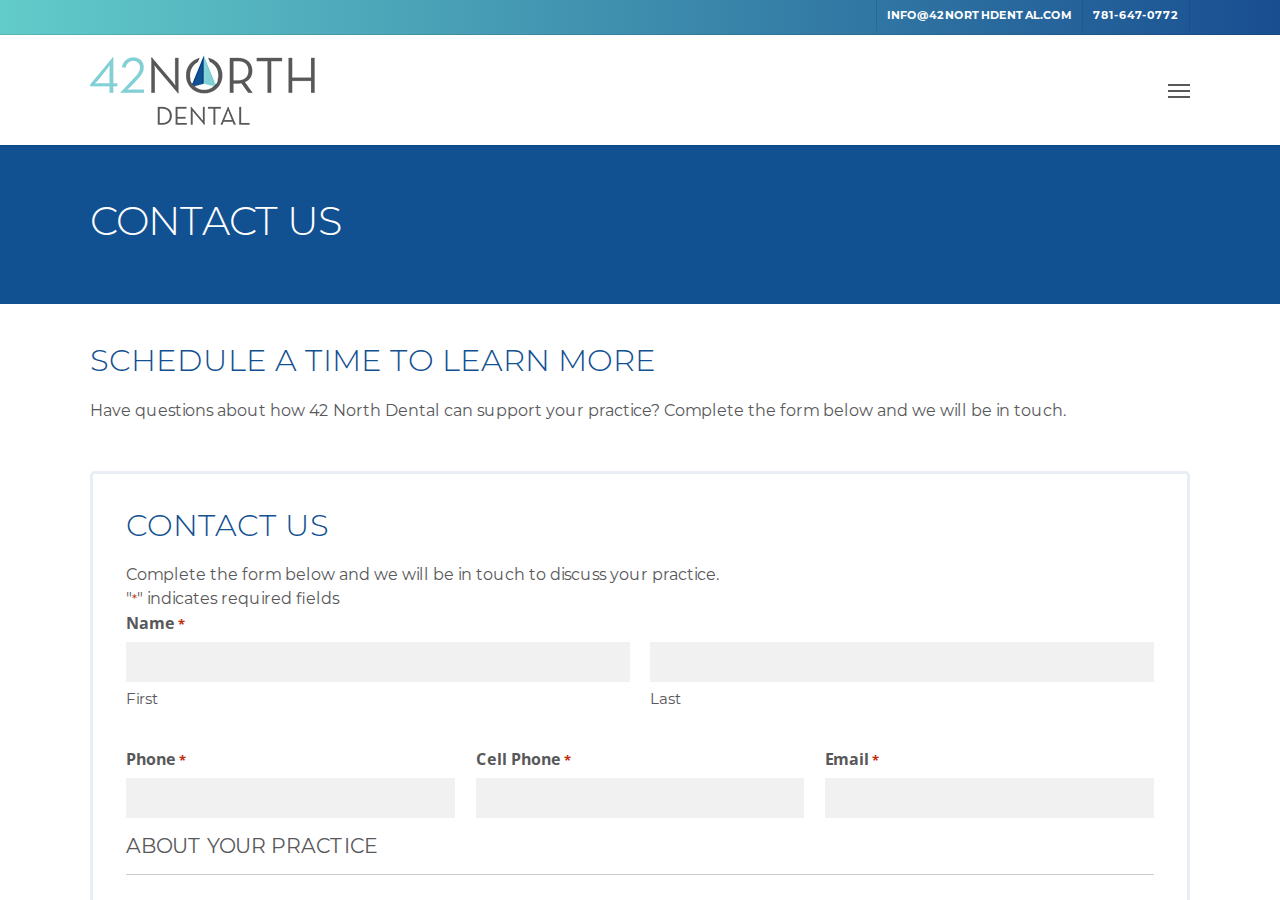Click the 'Complete the form below' form description
The width and height of the screenshot is (1280, 900).
[x=423, y=575]
